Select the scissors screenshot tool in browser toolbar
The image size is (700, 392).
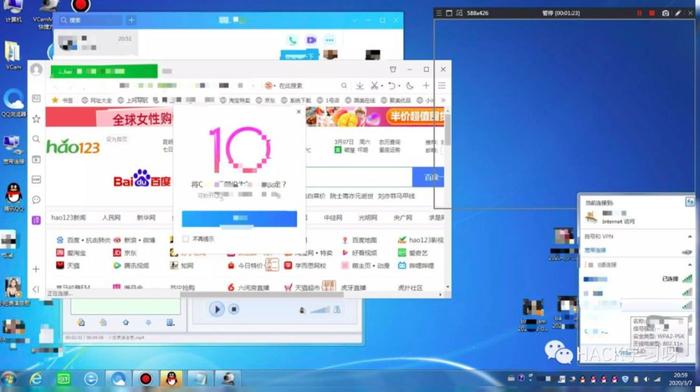point(375,85)
